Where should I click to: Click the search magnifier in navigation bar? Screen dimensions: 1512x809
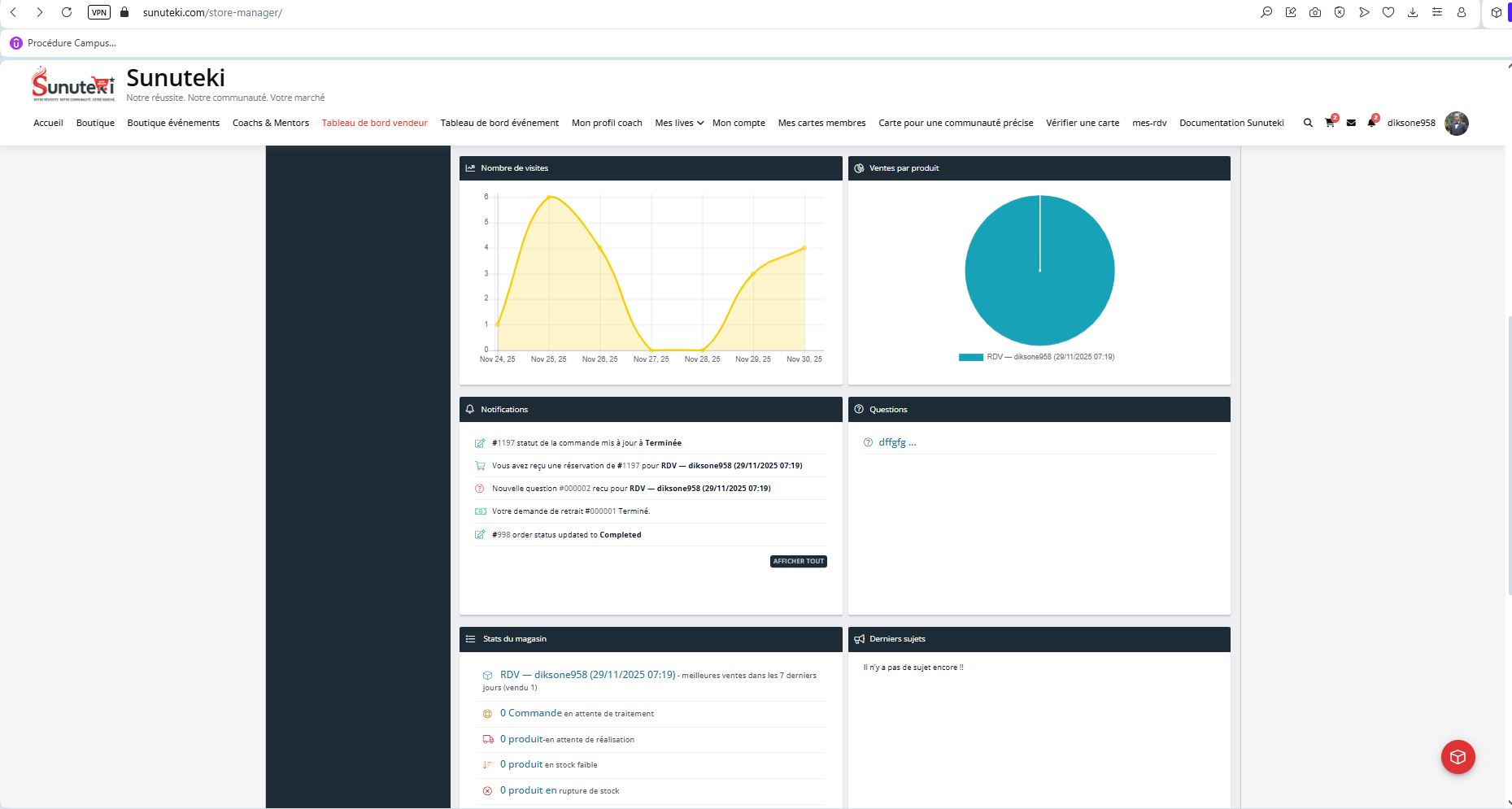[1308, 123]
